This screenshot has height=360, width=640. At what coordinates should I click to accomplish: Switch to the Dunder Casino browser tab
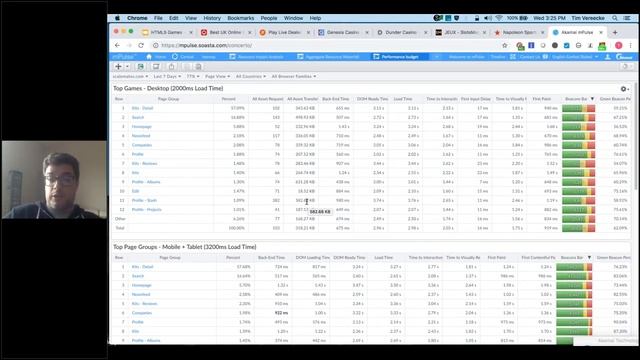coord(402,32)
